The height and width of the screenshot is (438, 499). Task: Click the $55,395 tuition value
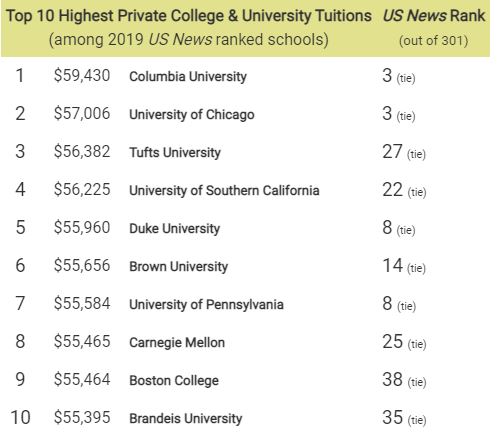point(82,418)
